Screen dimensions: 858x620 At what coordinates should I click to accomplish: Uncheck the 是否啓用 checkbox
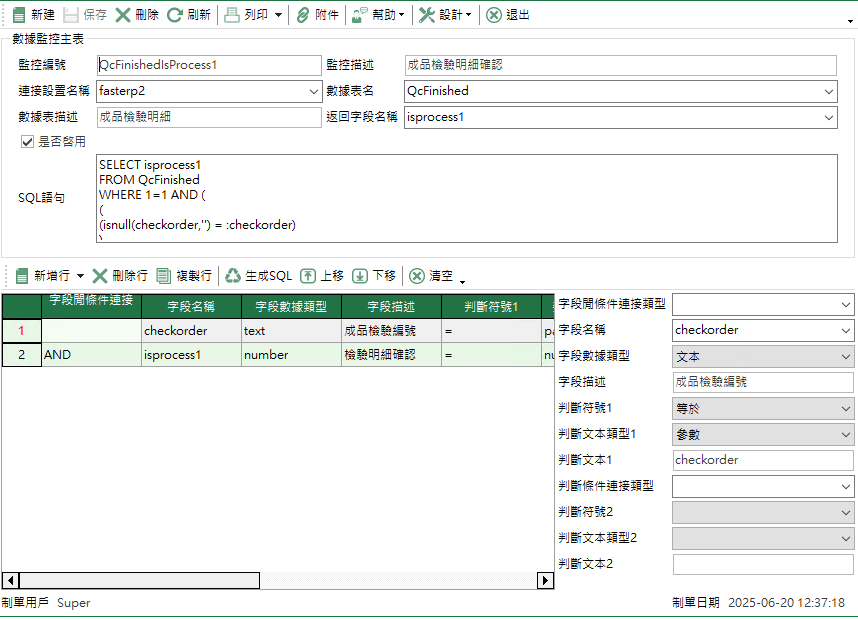[x=27, y=142]
